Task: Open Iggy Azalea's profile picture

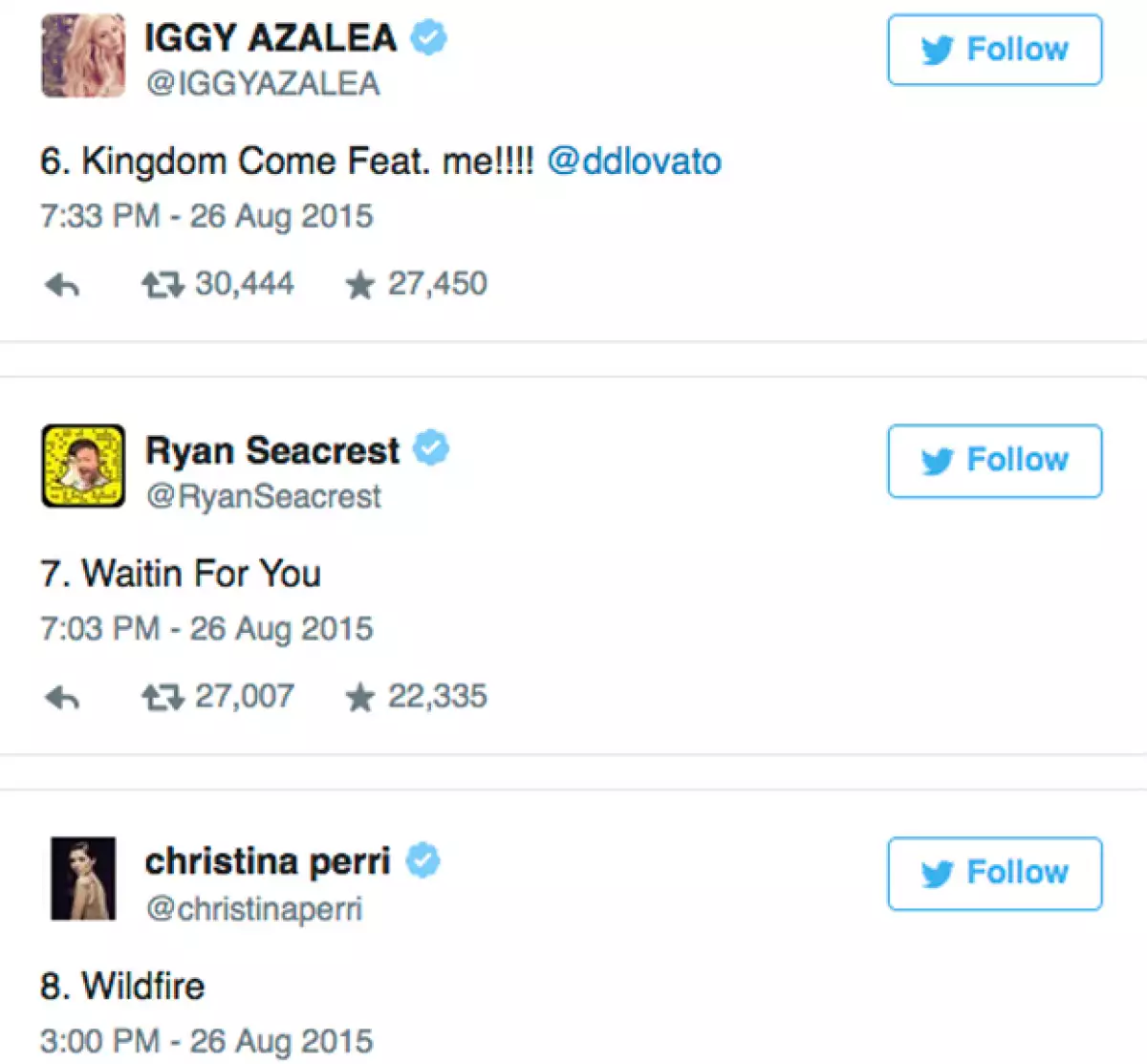Action: point(82,55)
